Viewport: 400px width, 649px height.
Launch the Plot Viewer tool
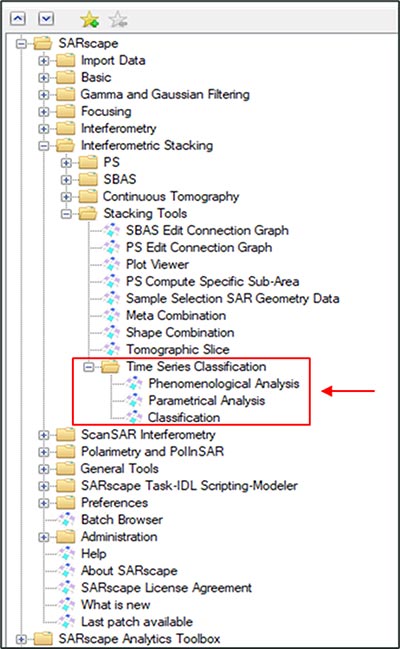pos(157,264)
